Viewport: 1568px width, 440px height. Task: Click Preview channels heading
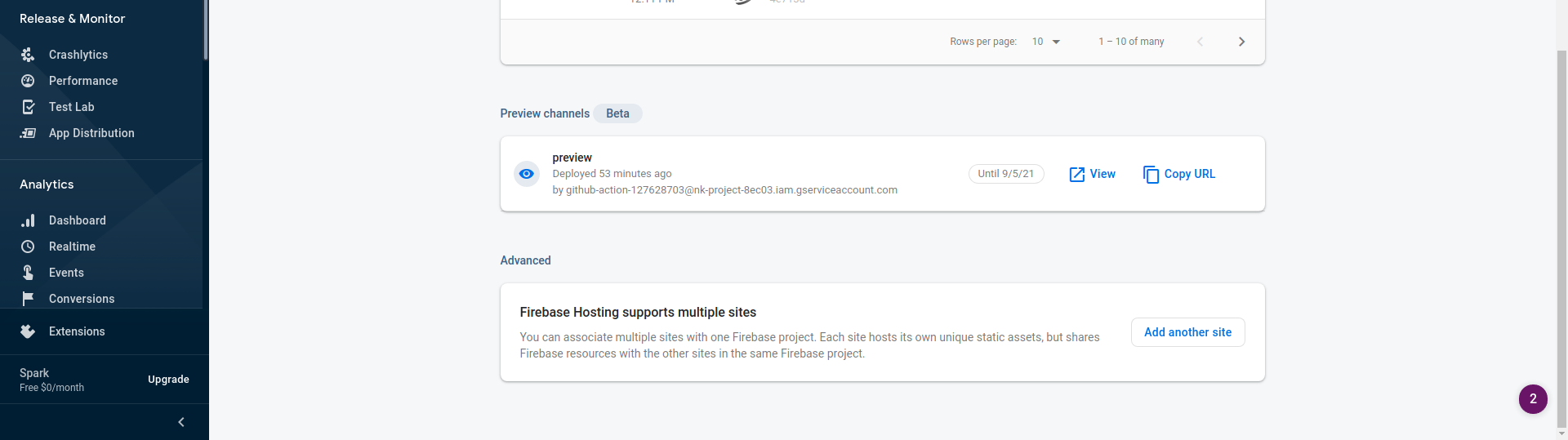point(545,113)
